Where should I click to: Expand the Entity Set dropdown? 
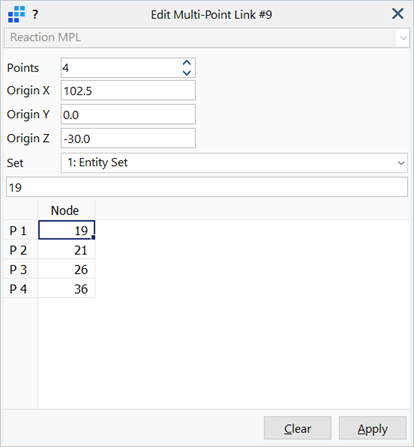pyautogui.click(x=234, y=163)
